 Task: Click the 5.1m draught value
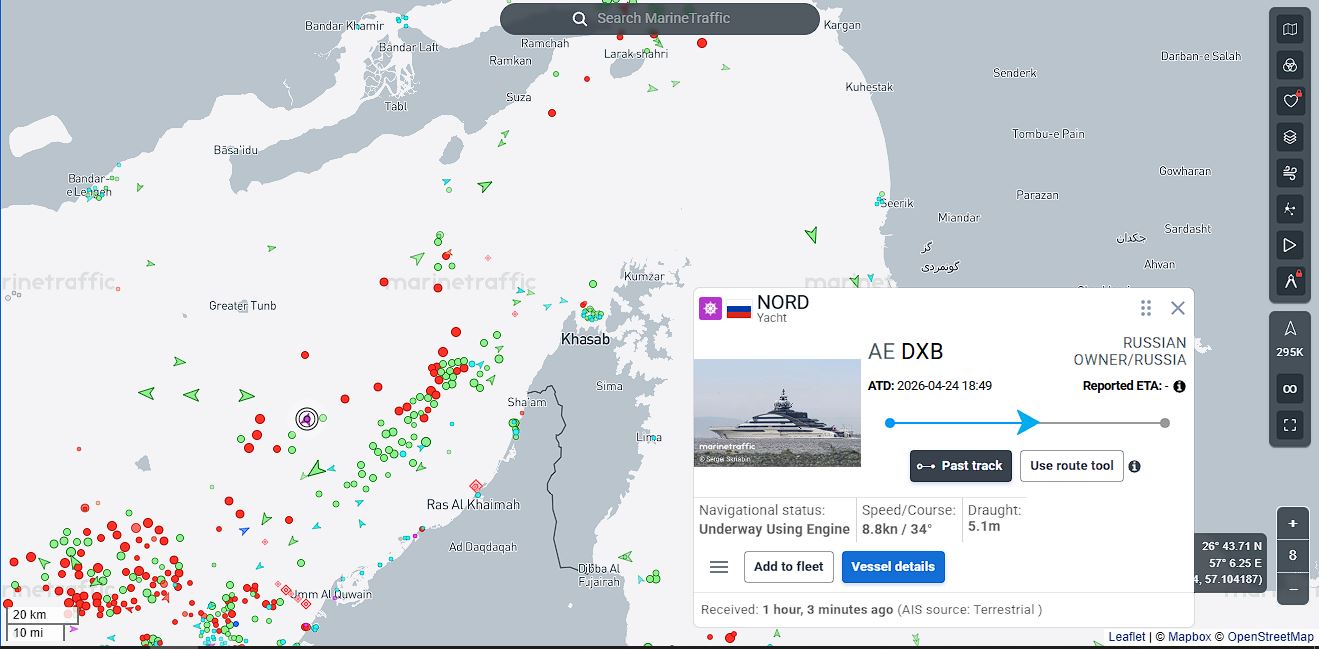[984, 527]
